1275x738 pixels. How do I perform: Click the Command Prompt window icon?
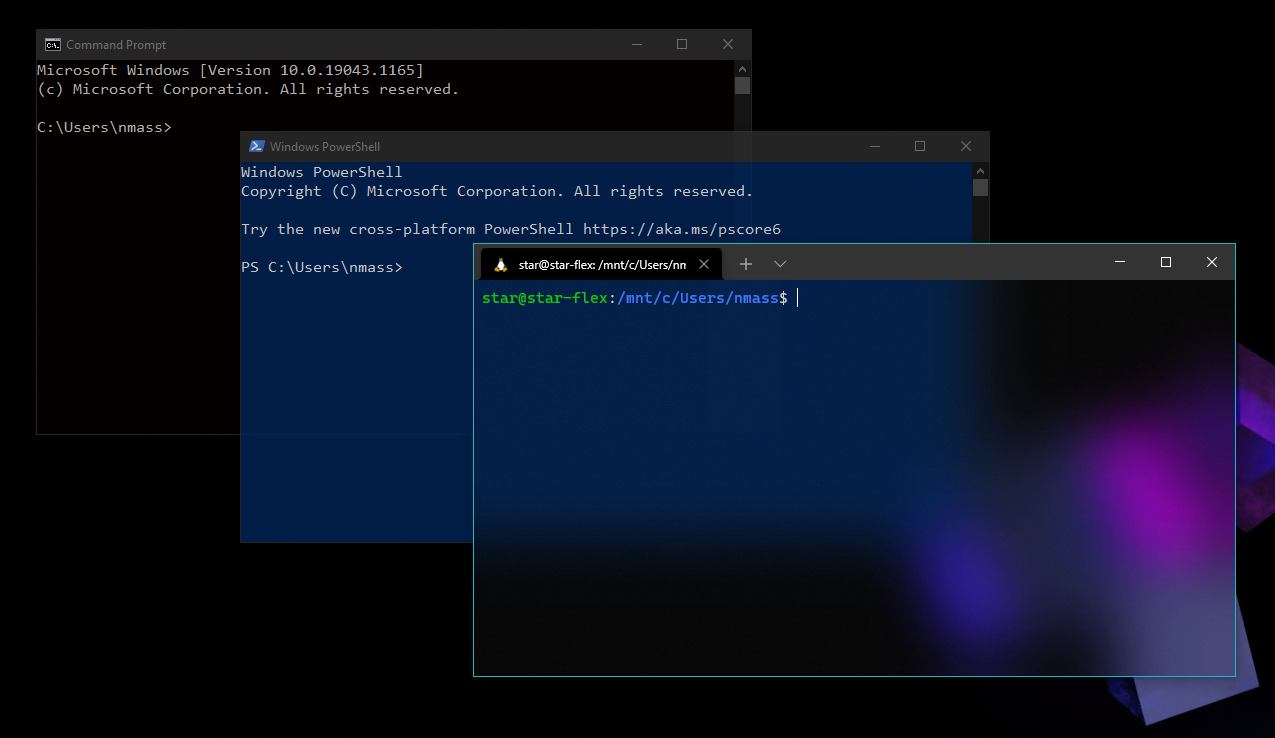(x=52, y=44)
